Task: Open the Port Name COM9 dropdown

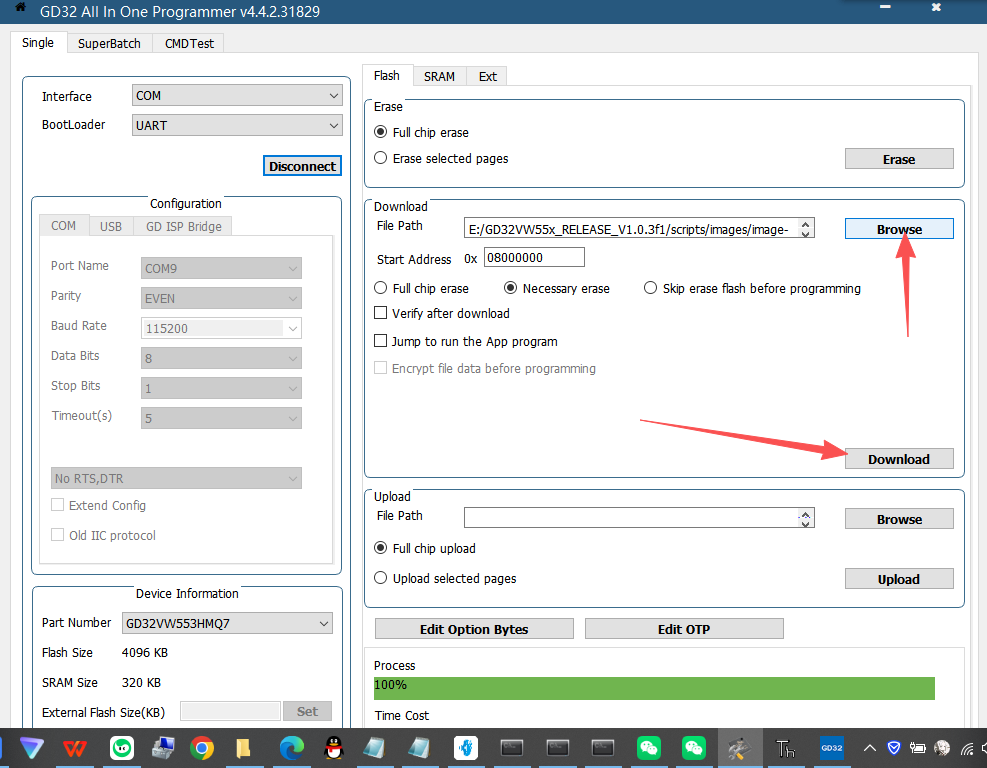Action: coord(221,268)
